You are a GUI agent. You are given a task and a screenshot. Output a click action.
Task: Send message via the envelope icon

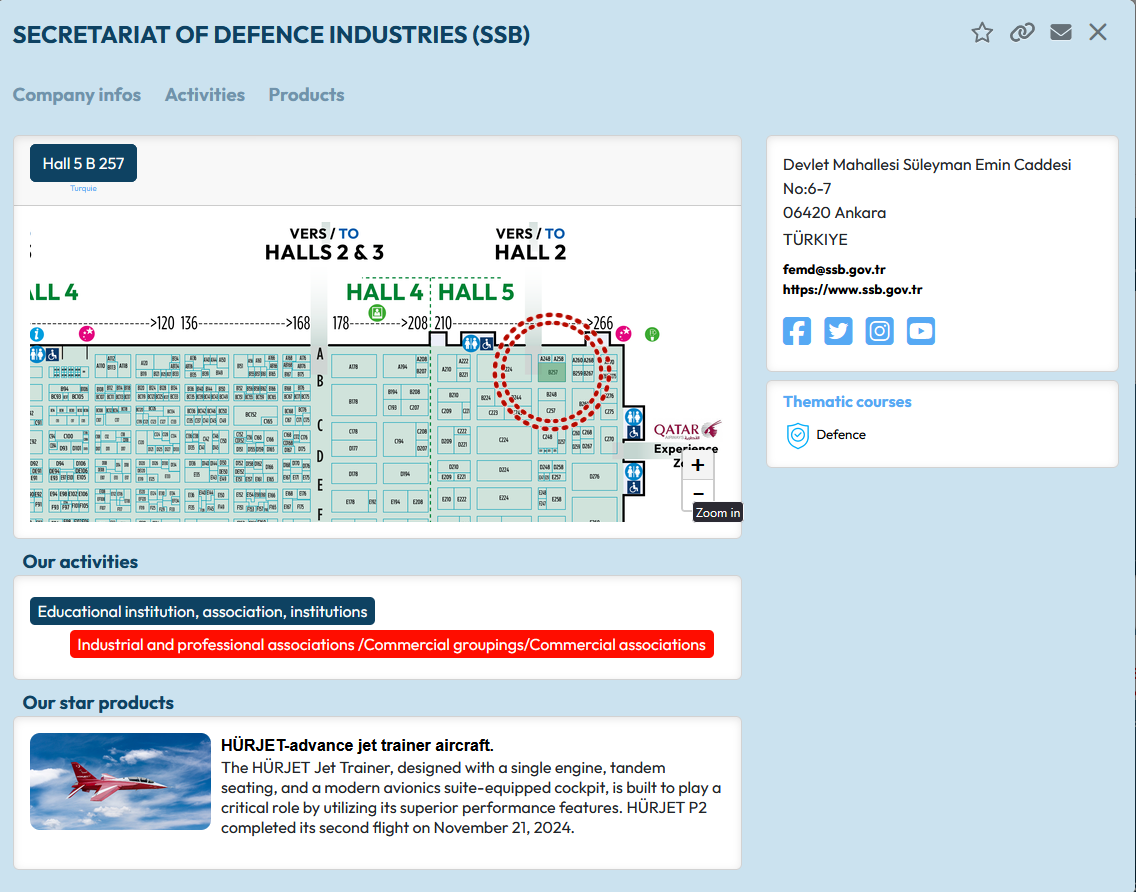(1061, 33)
